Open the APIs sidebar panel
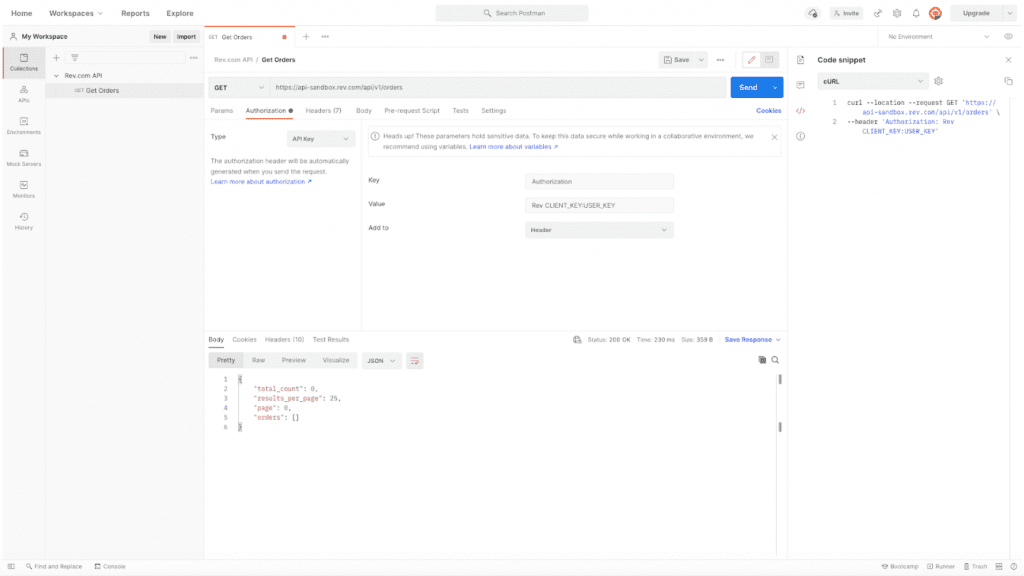This screenshot has height=576, width=1024. 24,94
